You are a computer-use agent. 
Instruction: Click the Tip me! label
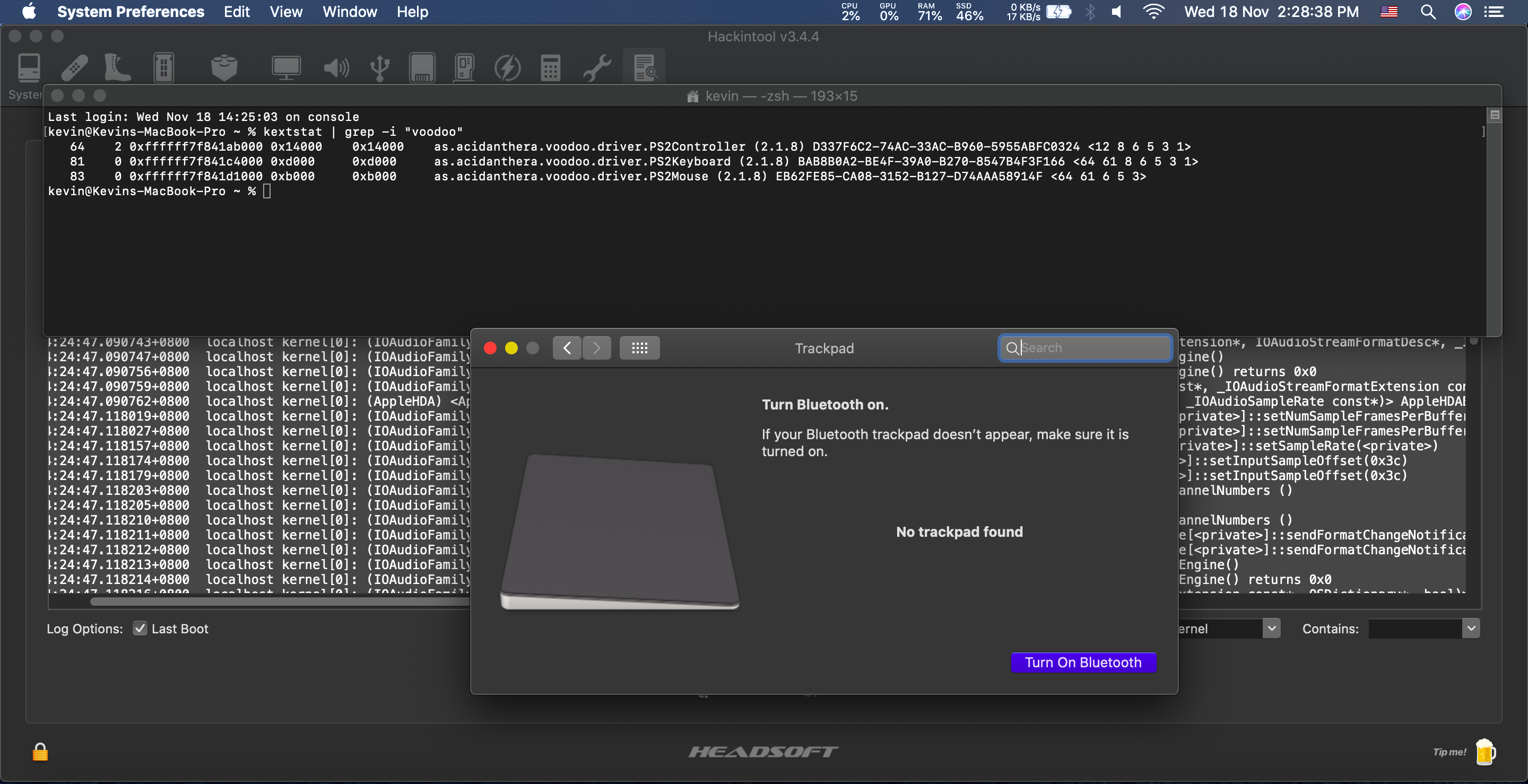coord(1449,752)
